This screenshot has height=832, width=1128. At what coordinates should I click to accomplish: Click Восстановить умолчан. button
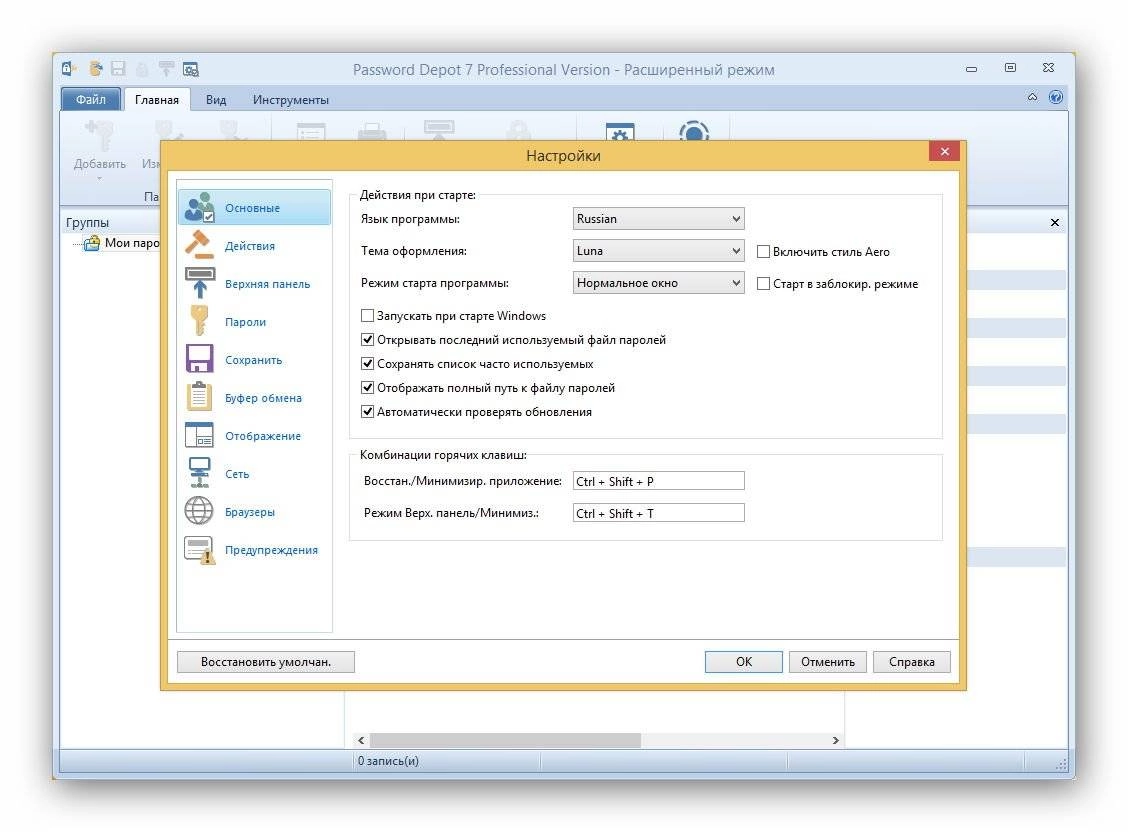[x=265, y=662]
